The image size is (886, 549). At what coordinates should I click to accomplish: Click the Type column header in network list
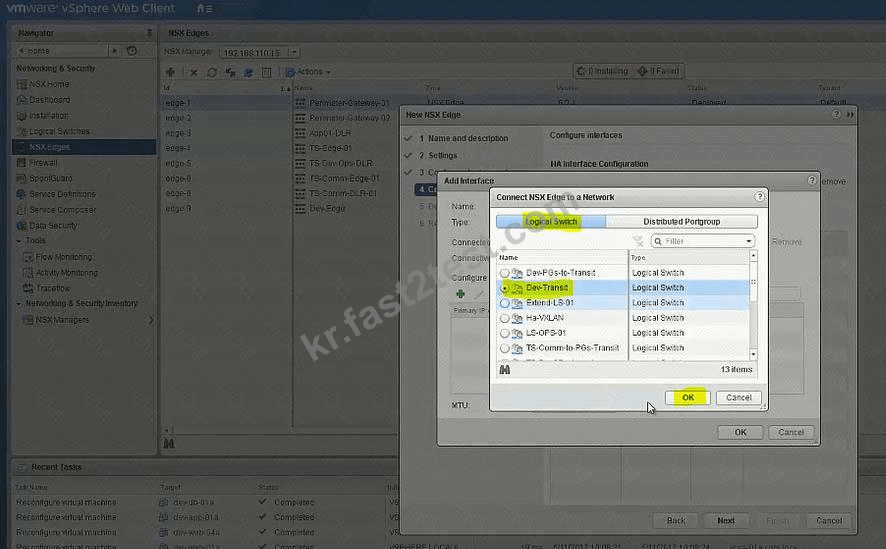pyautogui.click(x=689, y=258)
